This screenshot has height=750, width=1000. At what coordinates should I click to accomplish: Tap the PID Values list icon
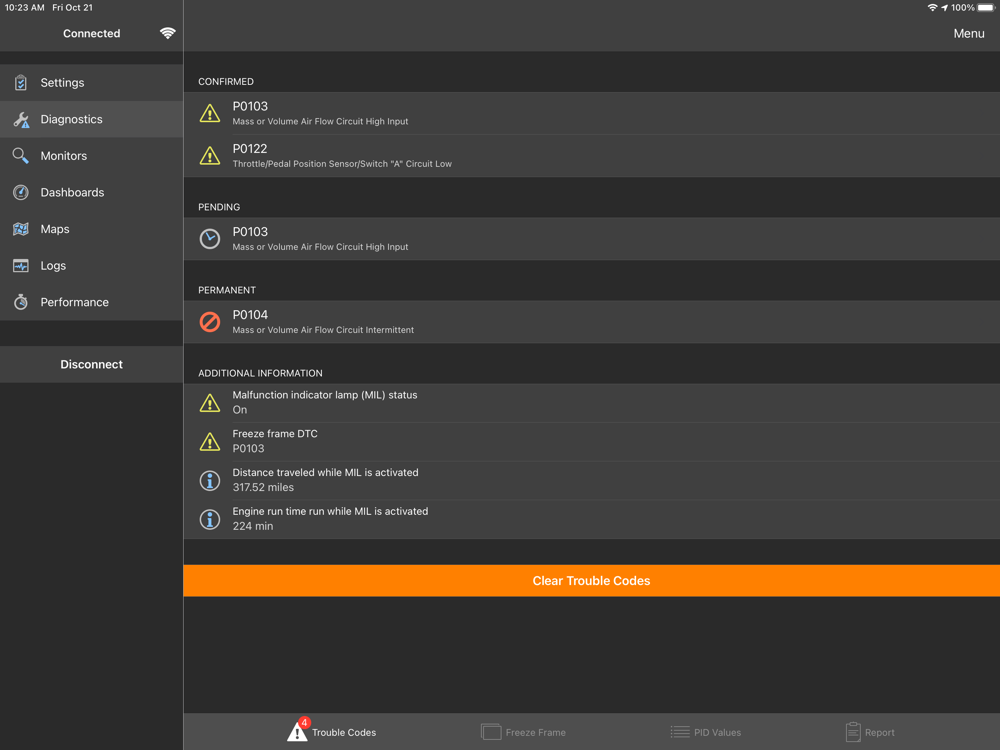click(x=680, y=732)
